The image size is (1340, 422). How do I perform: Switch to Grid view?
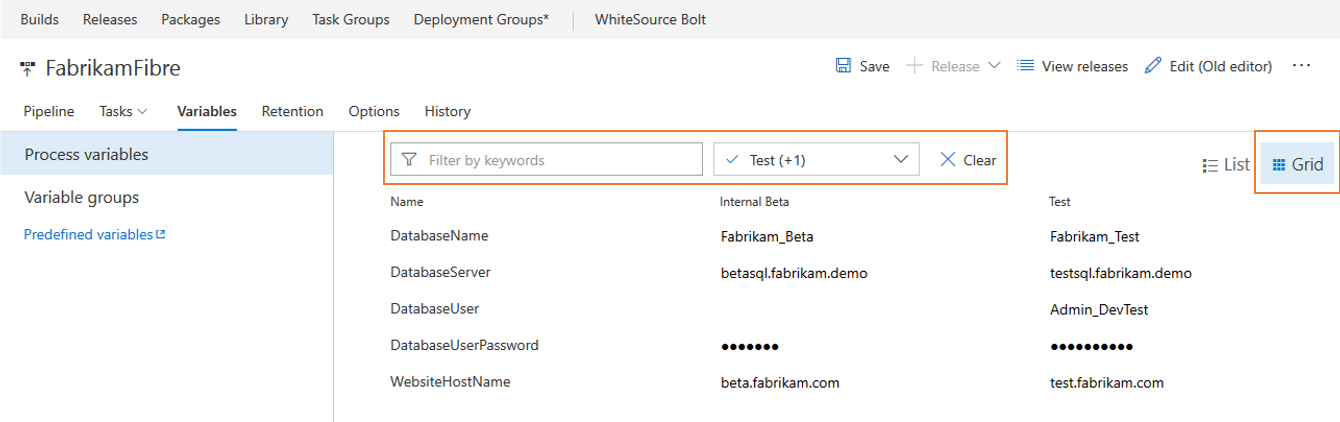[x=1297, y=165]
